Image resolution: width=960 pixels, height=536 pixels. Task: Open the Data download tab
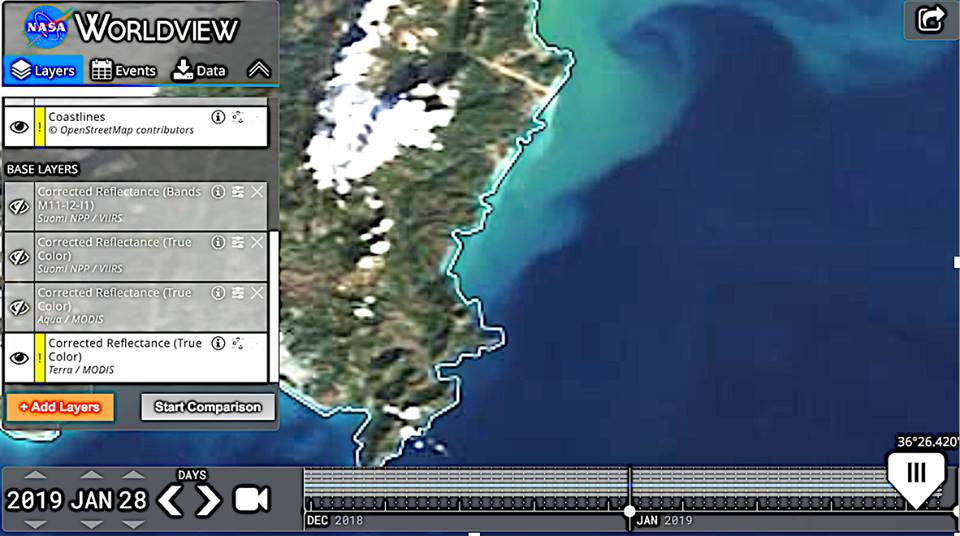(x=199, y=70)
